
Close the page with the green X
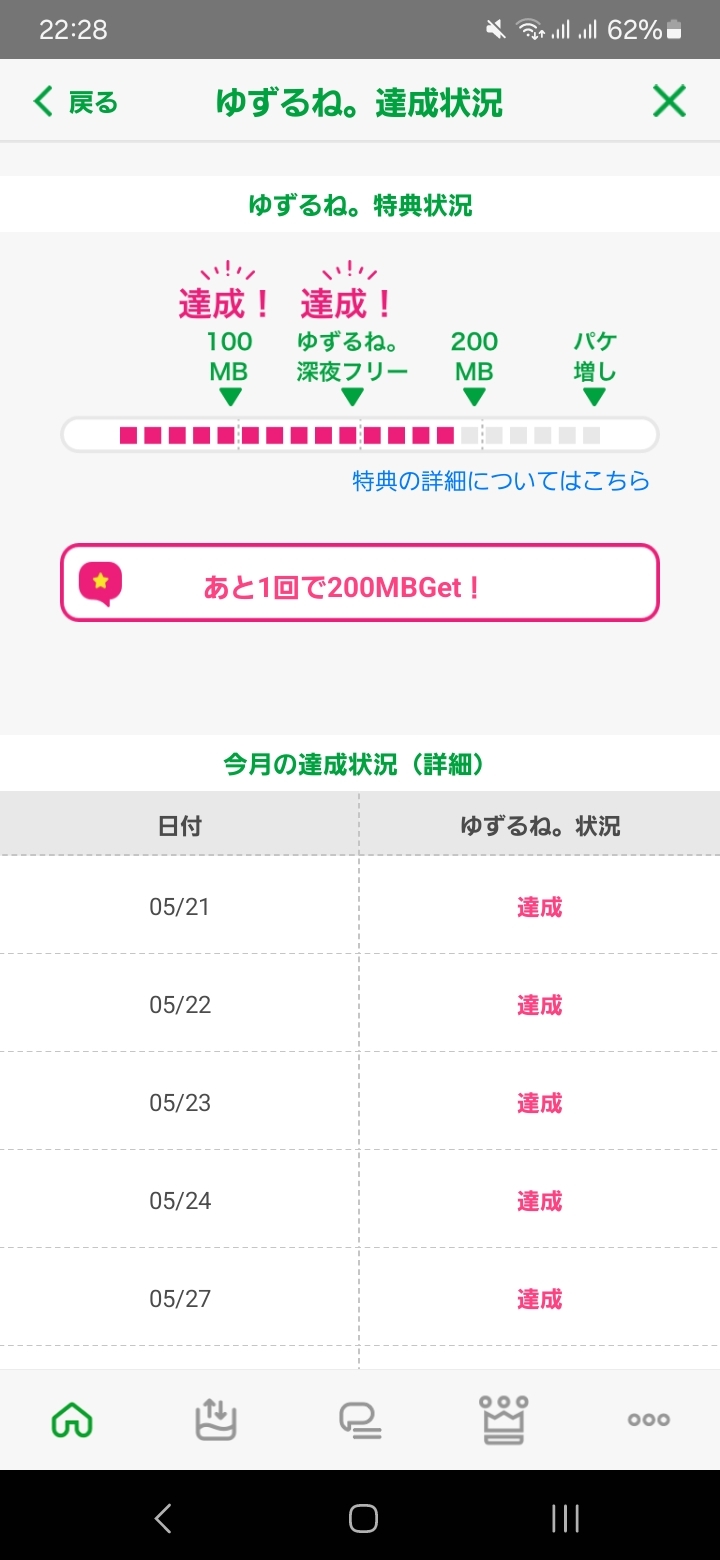(669, 101)
